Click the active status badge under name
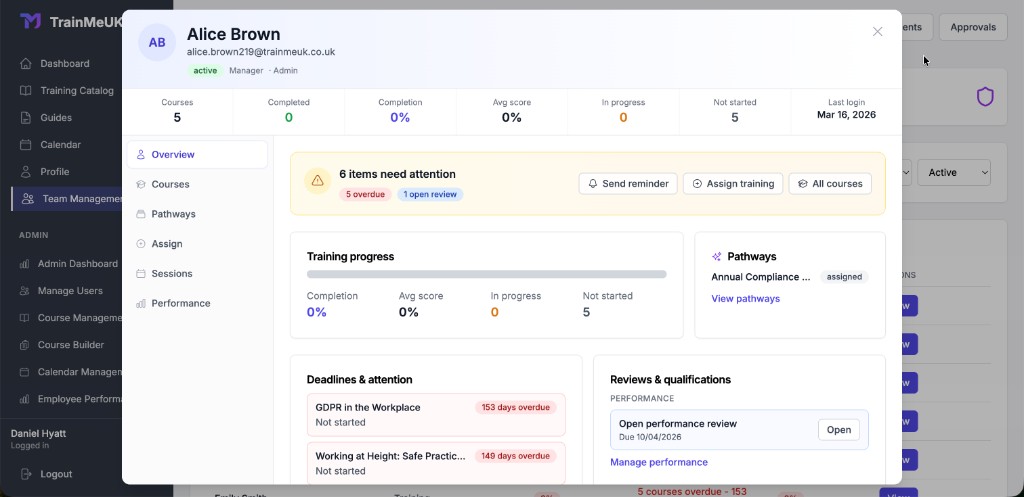This screenshot has height=497, width=1024. pos(205,71)
